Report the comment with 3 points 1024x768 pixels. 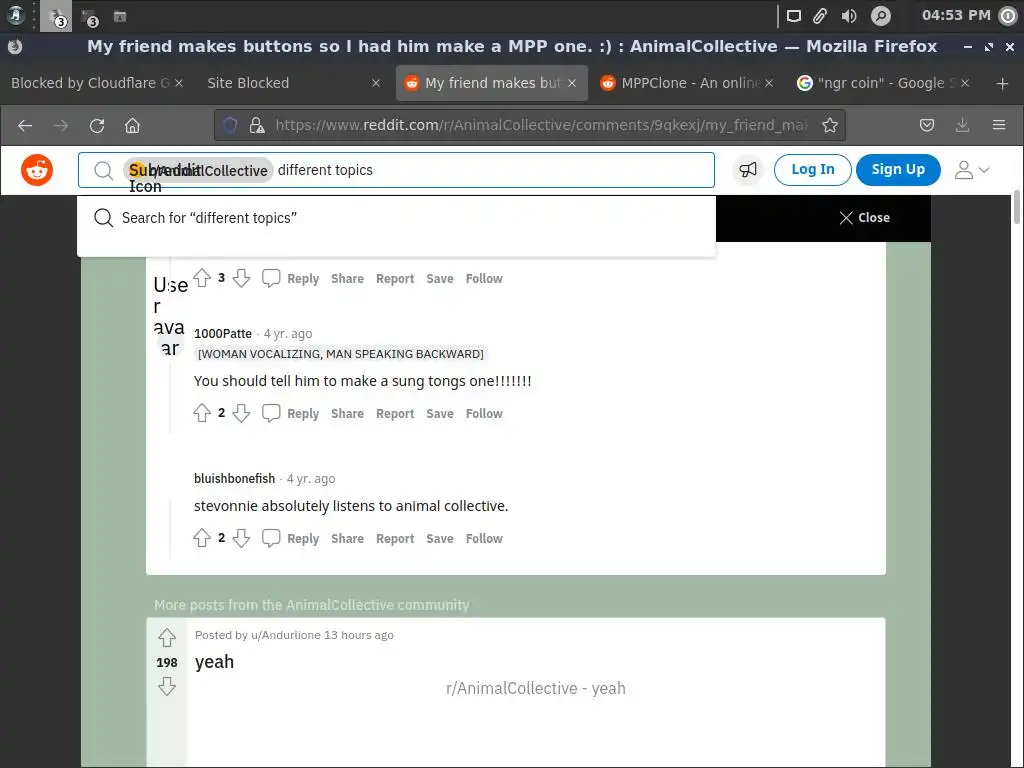point(395,279)
